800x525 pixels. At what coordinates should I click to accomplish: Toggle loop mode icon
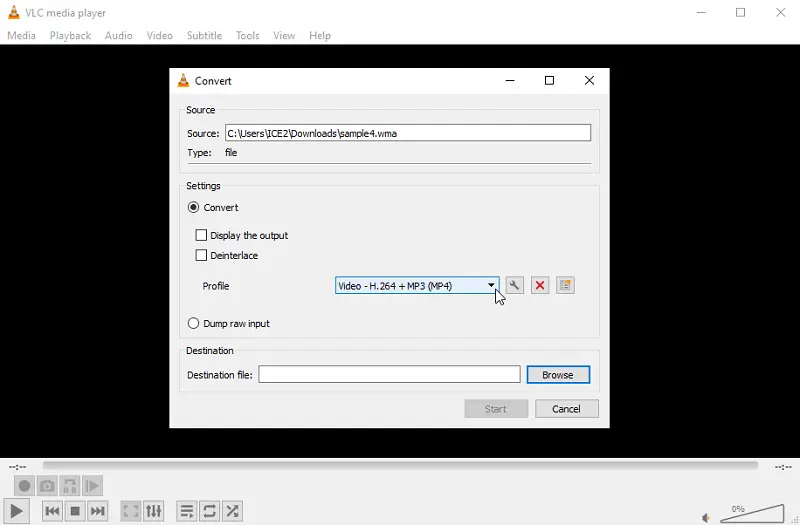pos(209,511)
